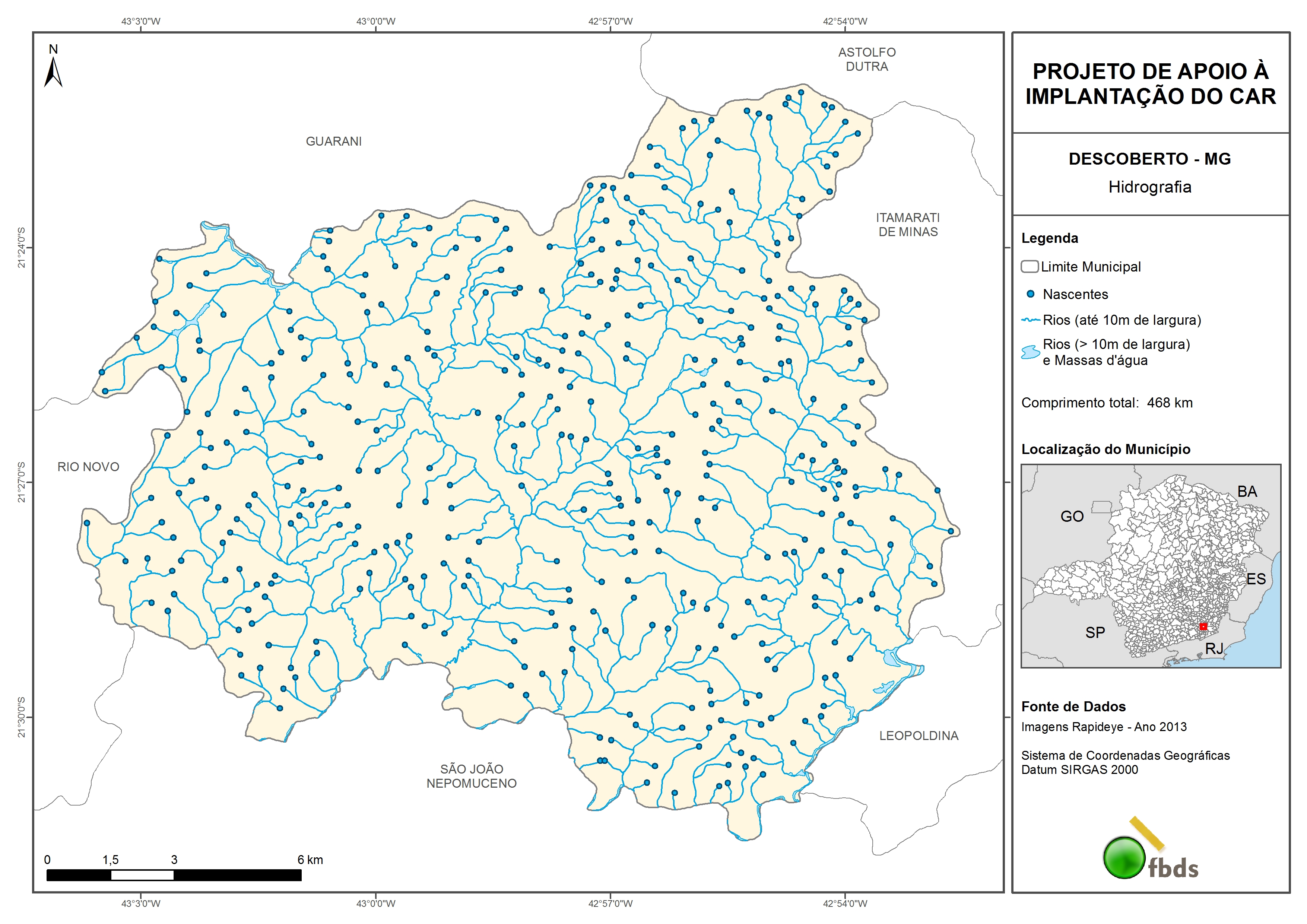Click the ITAMARATI DE MINAS label
1307x924 pixels.
pos(907,224)
